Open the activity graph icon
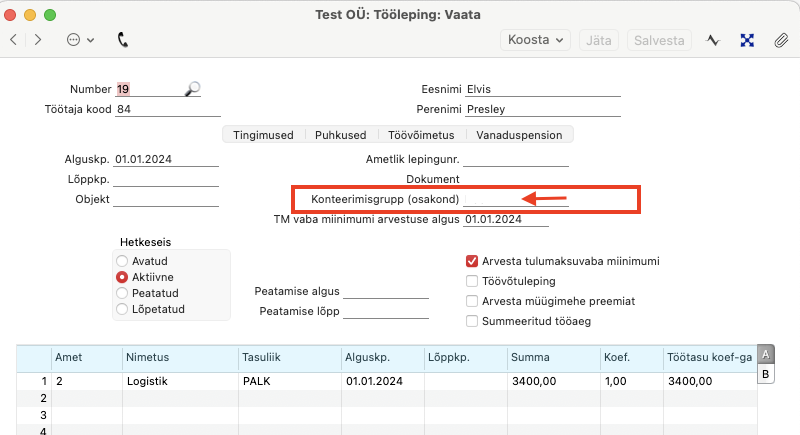Viewport: 800px width, 435px height. pyautogui.click(x=713, y=40)
